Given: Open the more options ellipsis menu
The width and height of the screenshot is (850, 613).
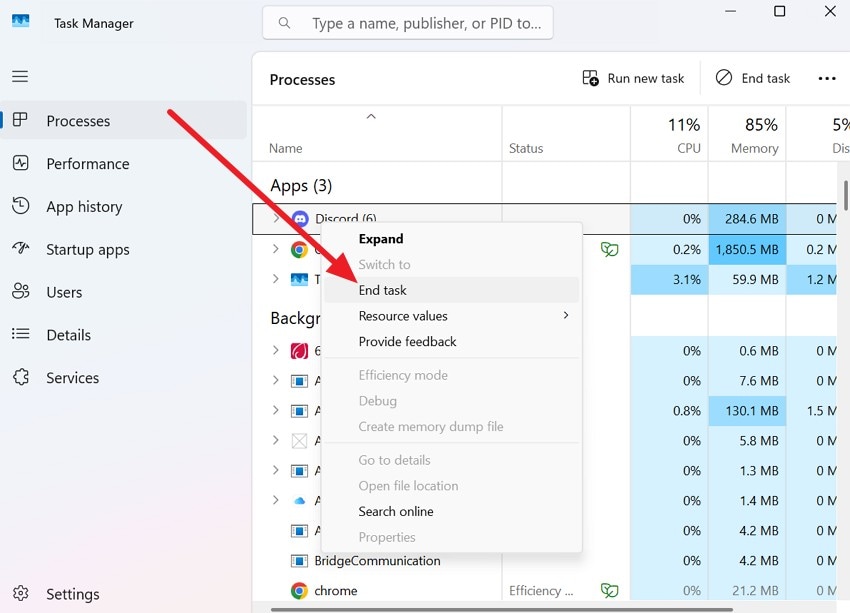Looking at the screenshot, I should pyautogui.click(x=826, y=78).
